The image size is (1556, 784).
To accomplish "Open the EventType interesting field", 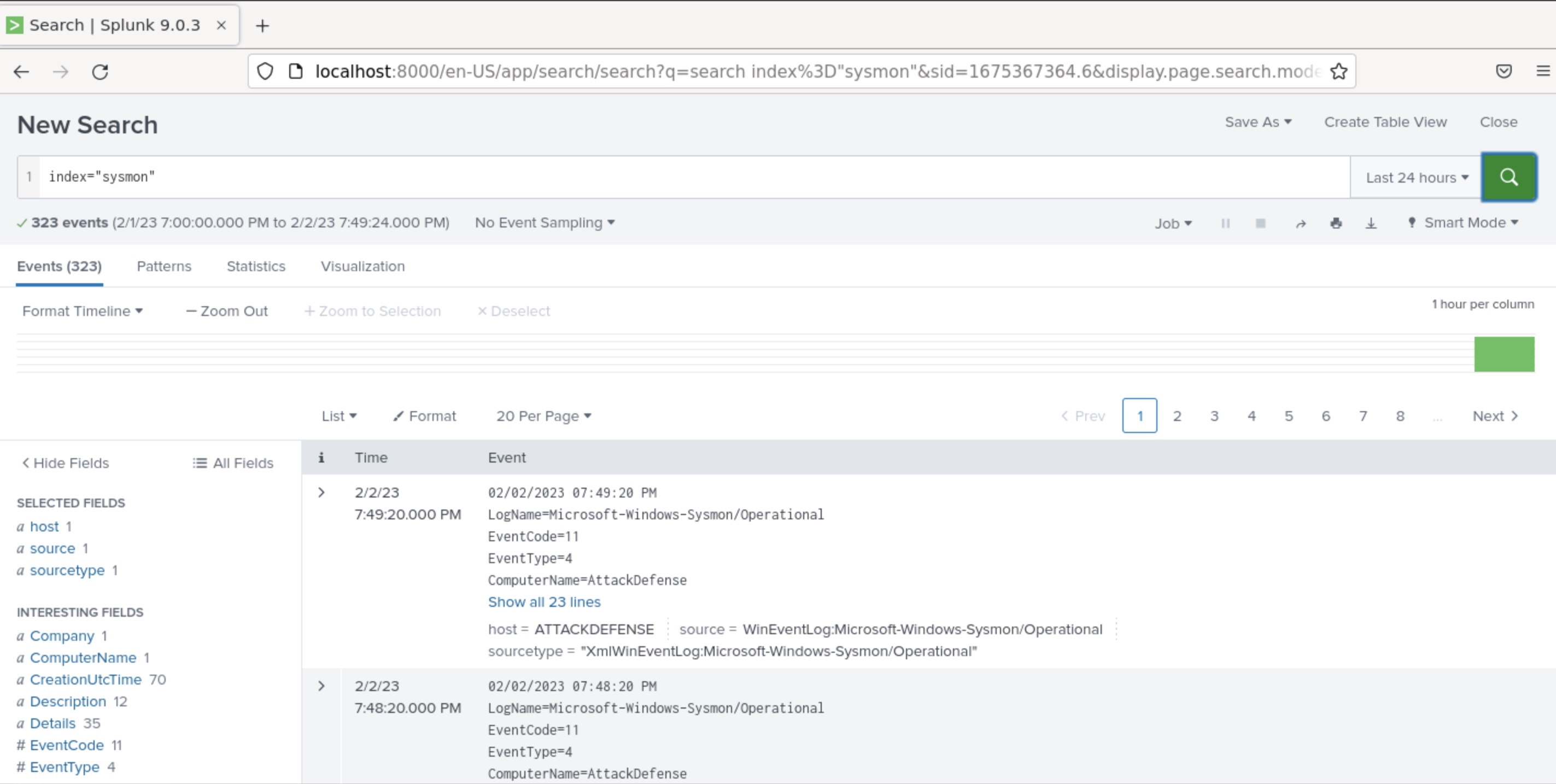I will coord(65,767).
